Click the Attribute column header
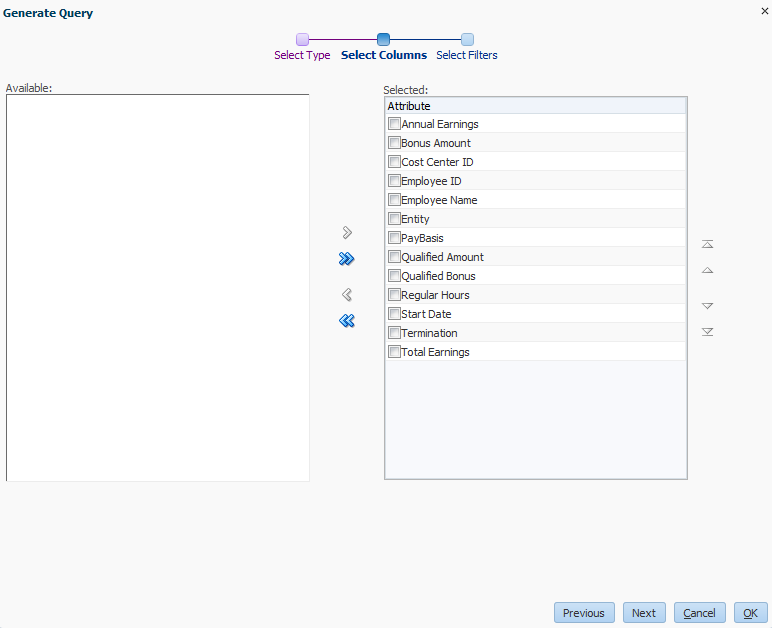This screenshot has width=772, height=628. (x=535, y=106)
